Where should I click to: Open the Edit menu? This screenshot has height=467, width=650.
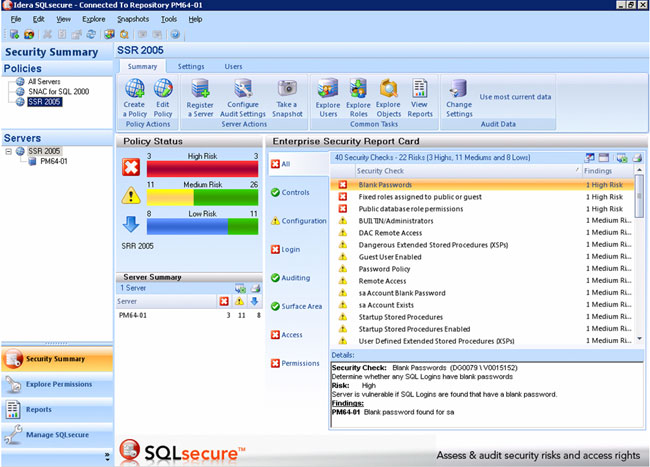(39, 19)
